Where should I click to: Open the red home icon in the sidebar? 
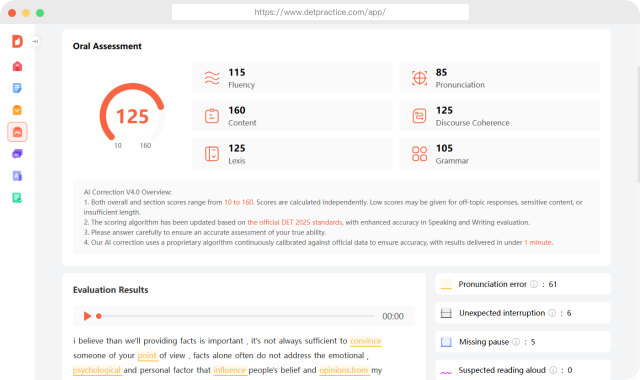(x=17, y=66)
